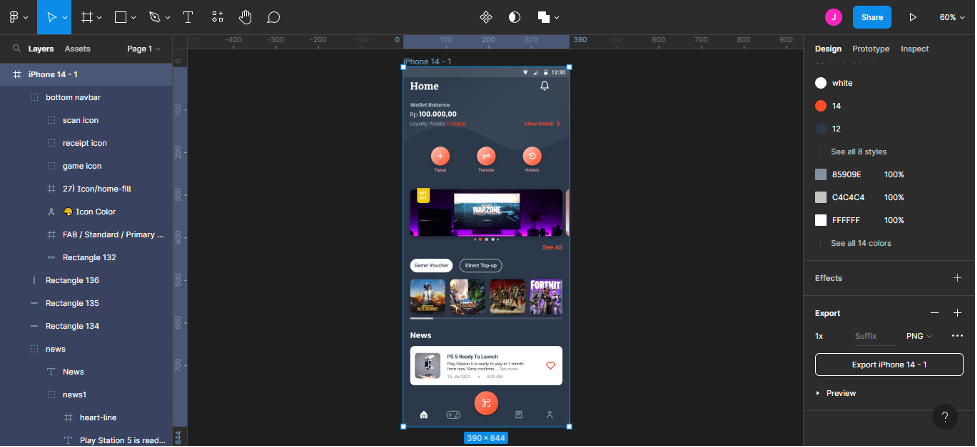
Task: Select the Icon Color layer
Action: tap(86, 212)
